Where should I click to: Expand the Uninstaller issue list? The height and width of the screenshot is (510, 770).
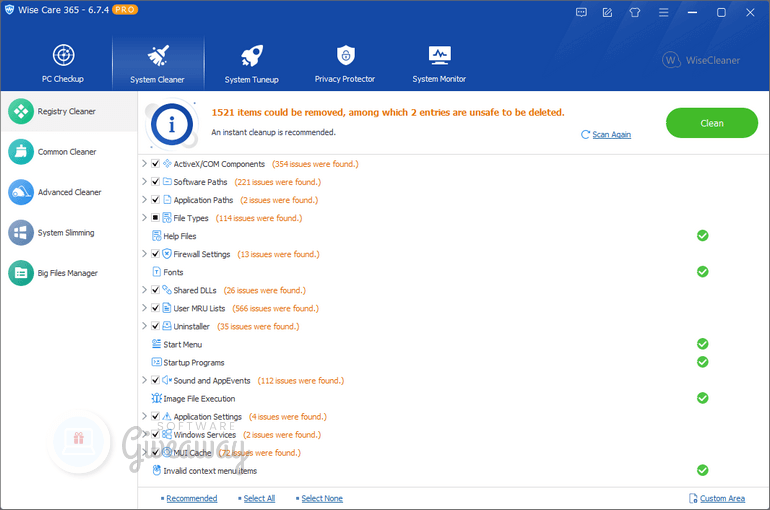tap(144, 326)
